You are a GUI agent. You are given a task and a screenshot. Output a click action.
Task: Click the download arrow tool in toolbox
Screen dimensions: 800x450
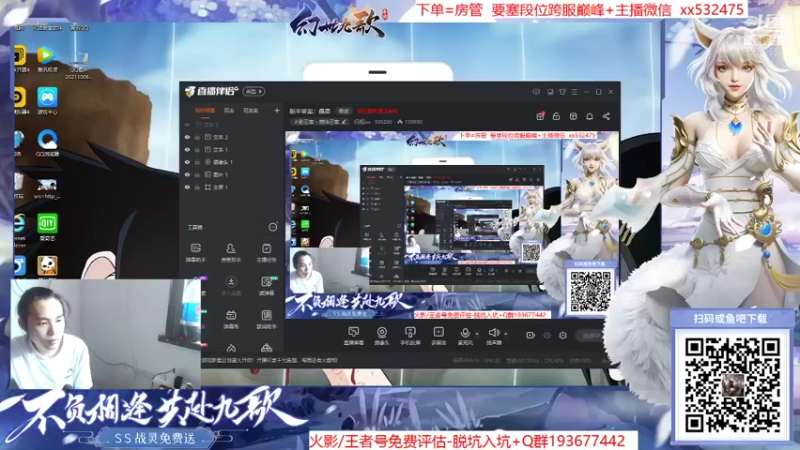tap(231, 286)
